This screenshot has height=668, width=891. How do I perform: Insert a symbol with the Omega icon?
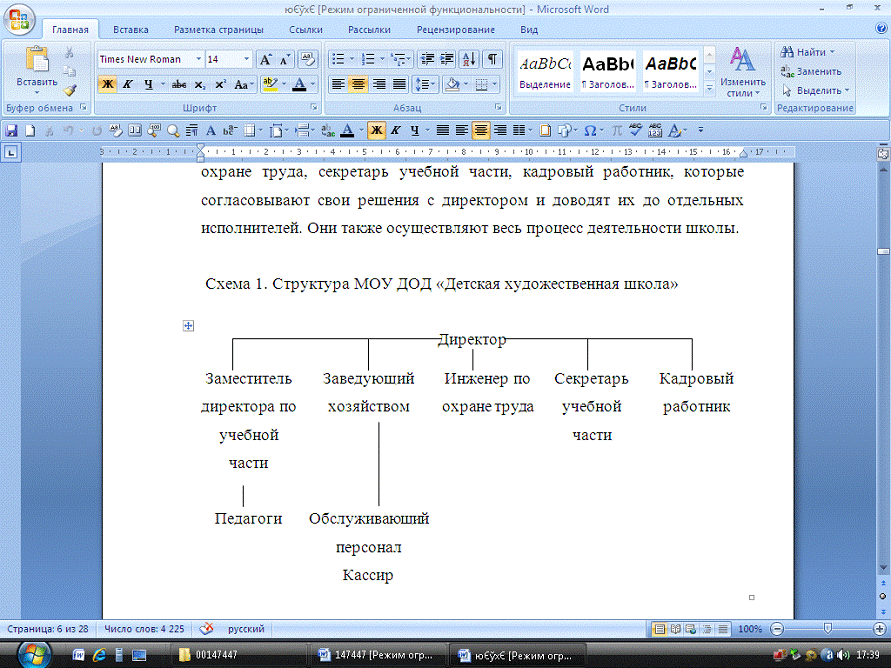(x=590, y=130)
